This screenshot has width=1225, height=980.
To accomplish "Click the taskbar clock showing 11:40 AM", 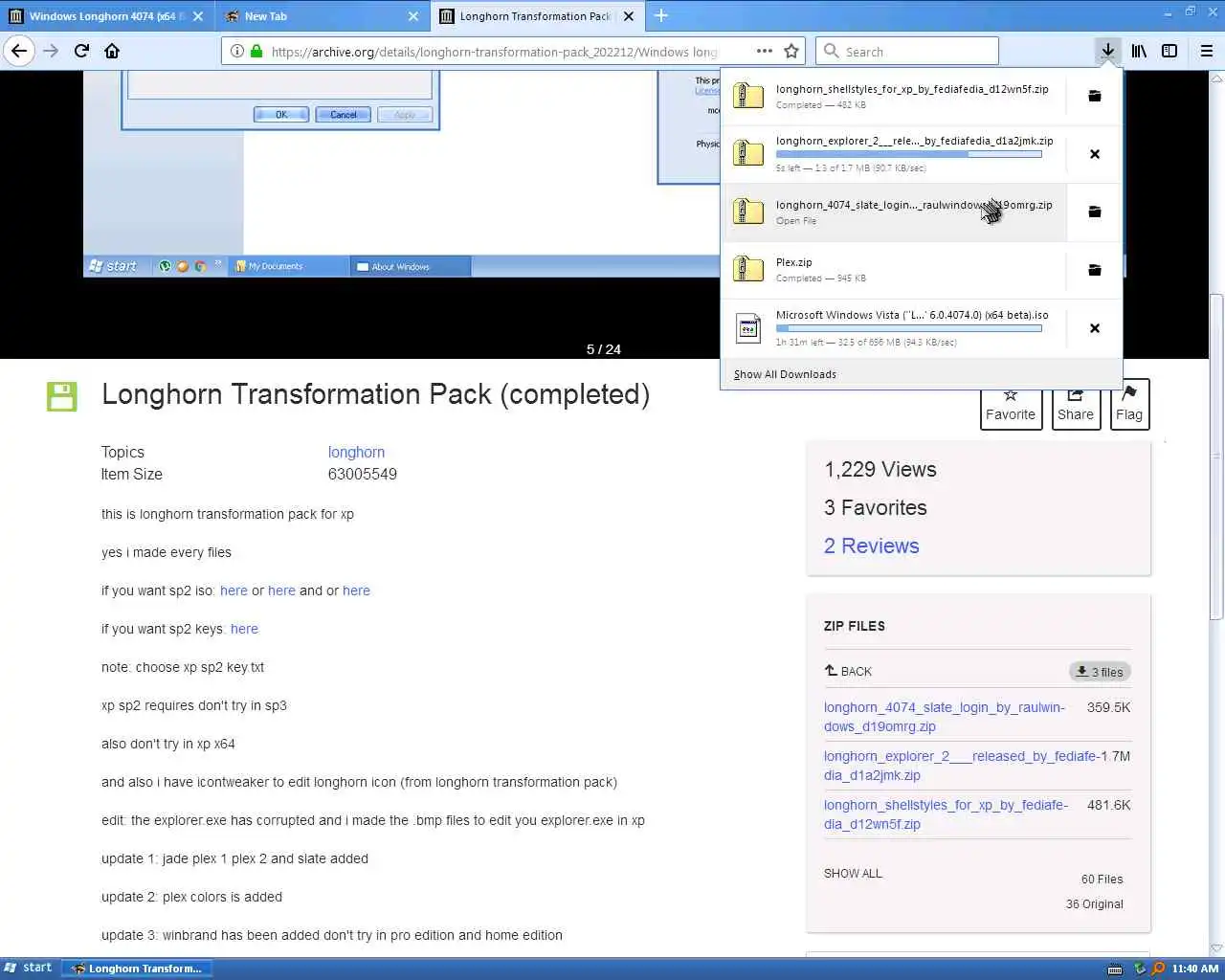I will coord(1195,969).
